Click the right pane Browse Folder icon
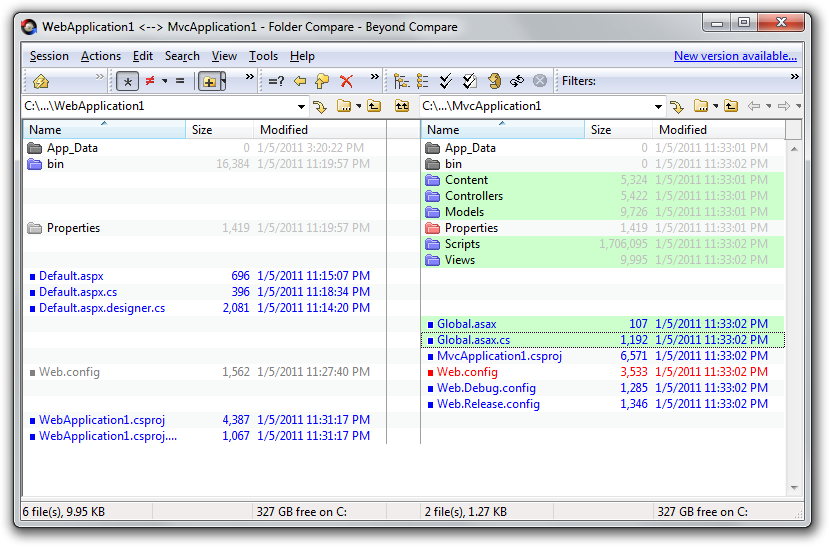This screenshot has width=829, height=547. point(701,106)
